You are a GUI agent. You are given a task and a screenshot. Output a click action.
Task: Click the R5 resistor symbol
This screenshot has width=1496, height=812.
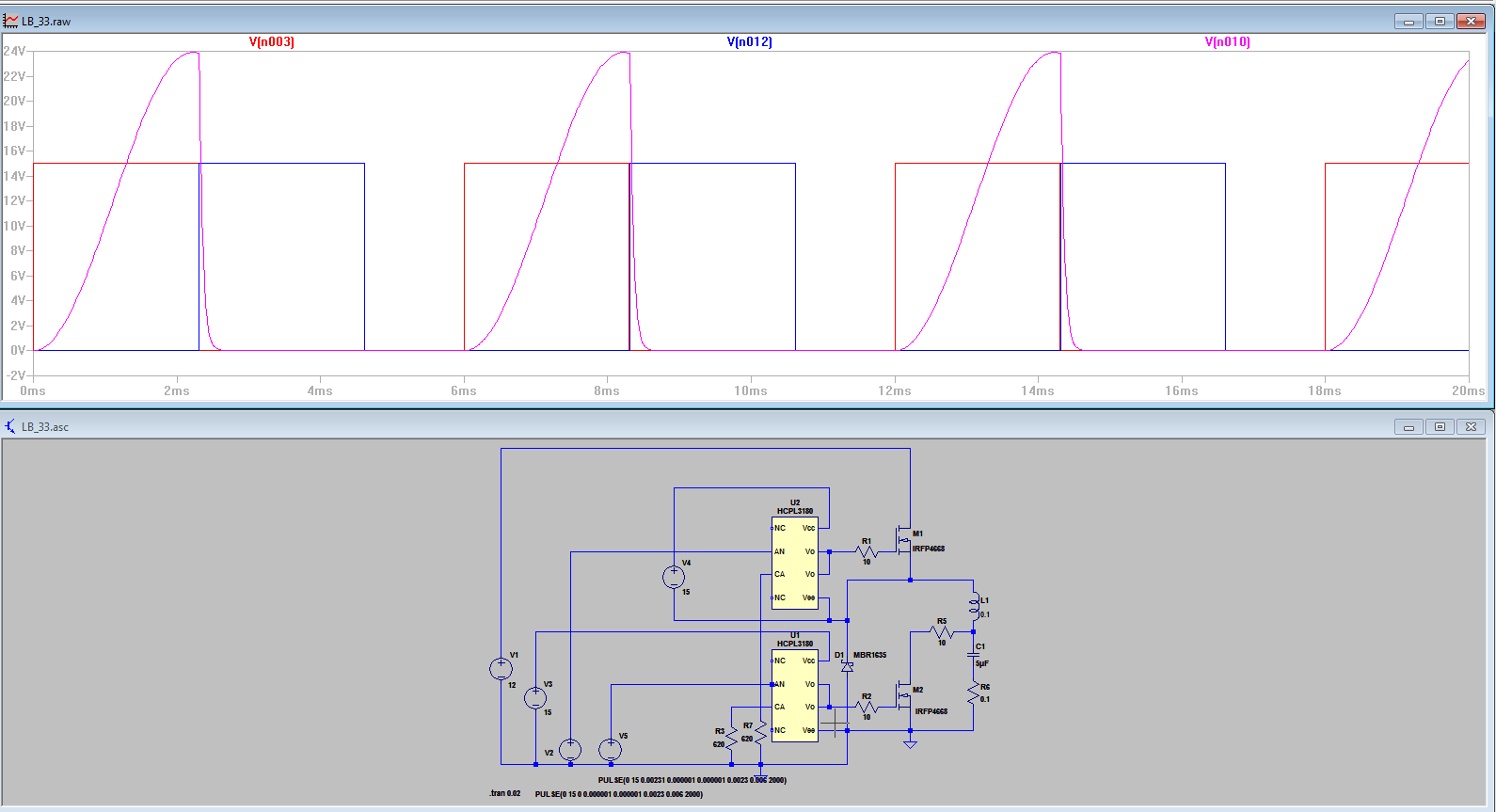click(x=942, y=632)
